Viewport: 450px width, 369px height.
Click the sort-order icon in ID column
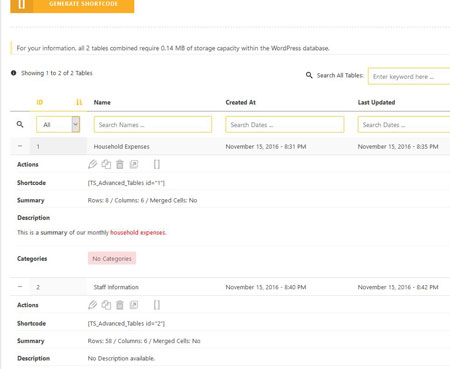coord(79,102)
